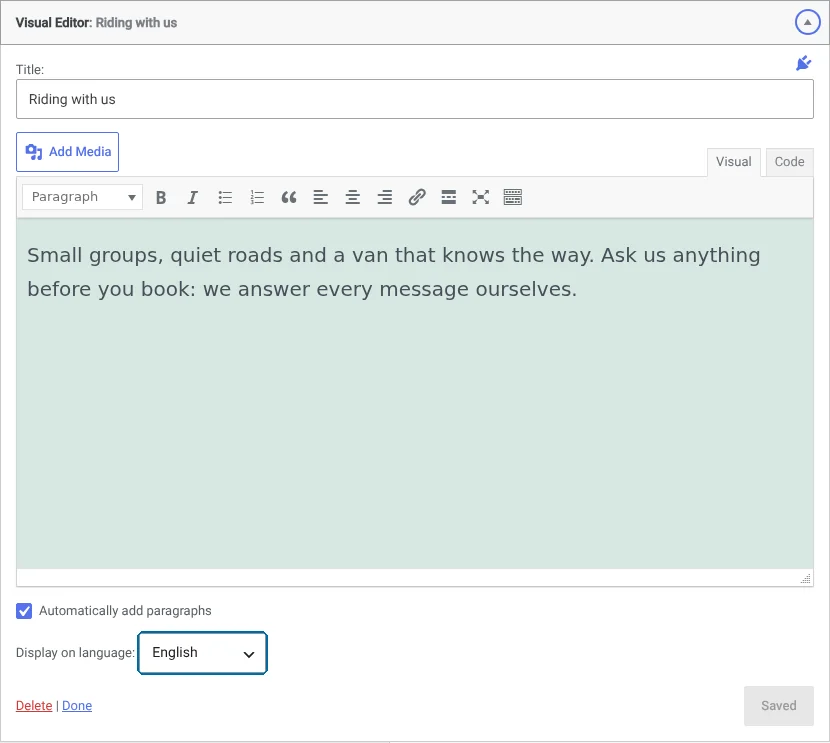Click the Delete link
The height and width of the screenshot is (743, 830).
point(34,705)
